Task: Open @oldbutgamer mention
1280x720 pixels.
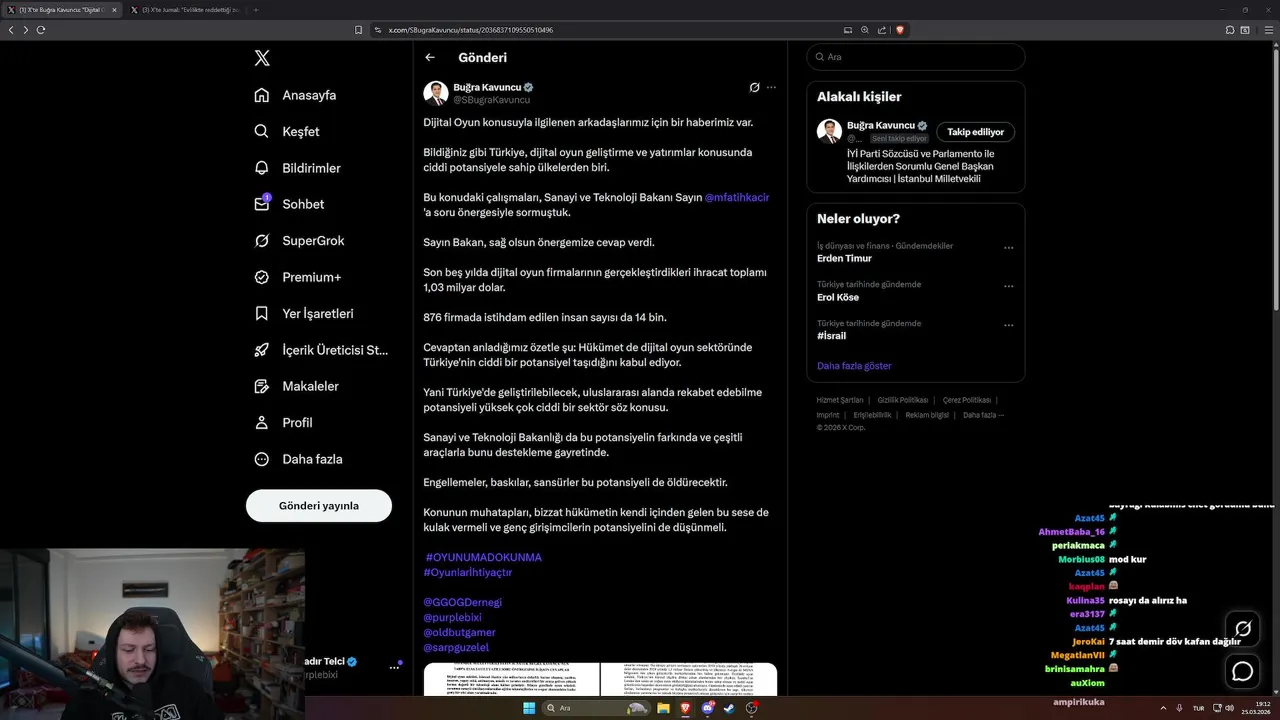Action: coord(460,632)
